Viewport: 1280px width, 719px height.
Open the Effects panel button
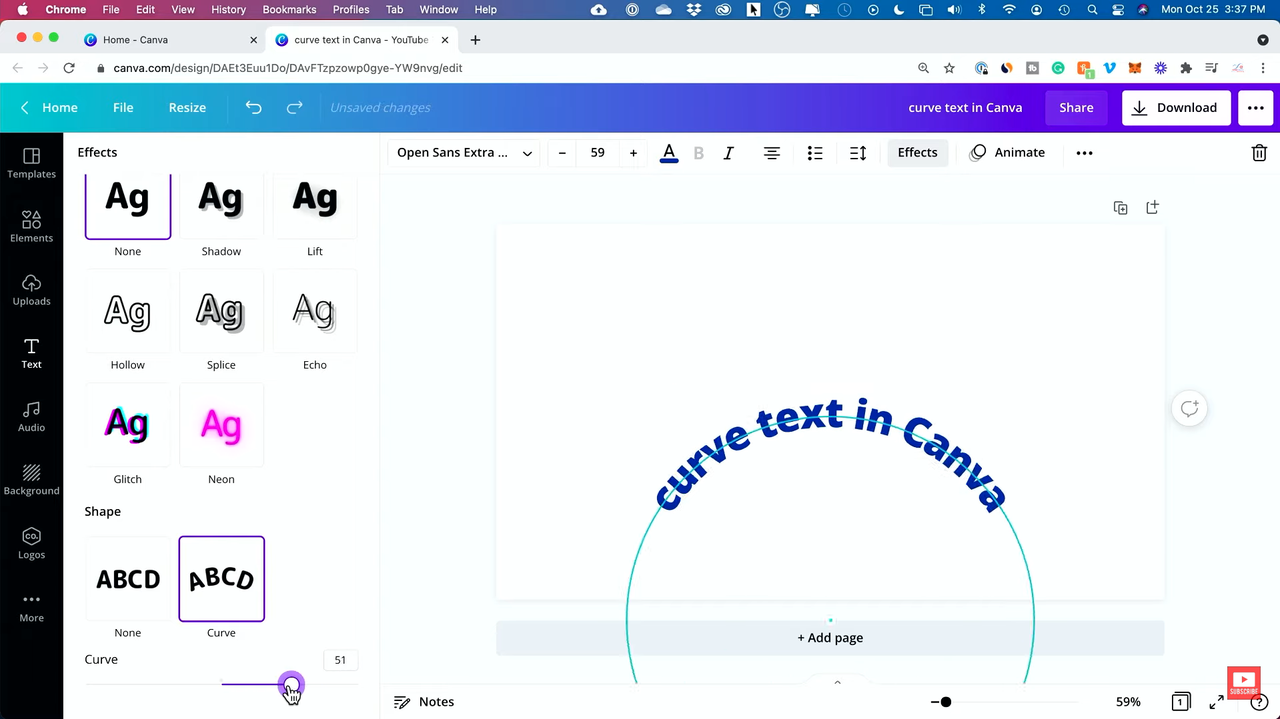(917, 153)
